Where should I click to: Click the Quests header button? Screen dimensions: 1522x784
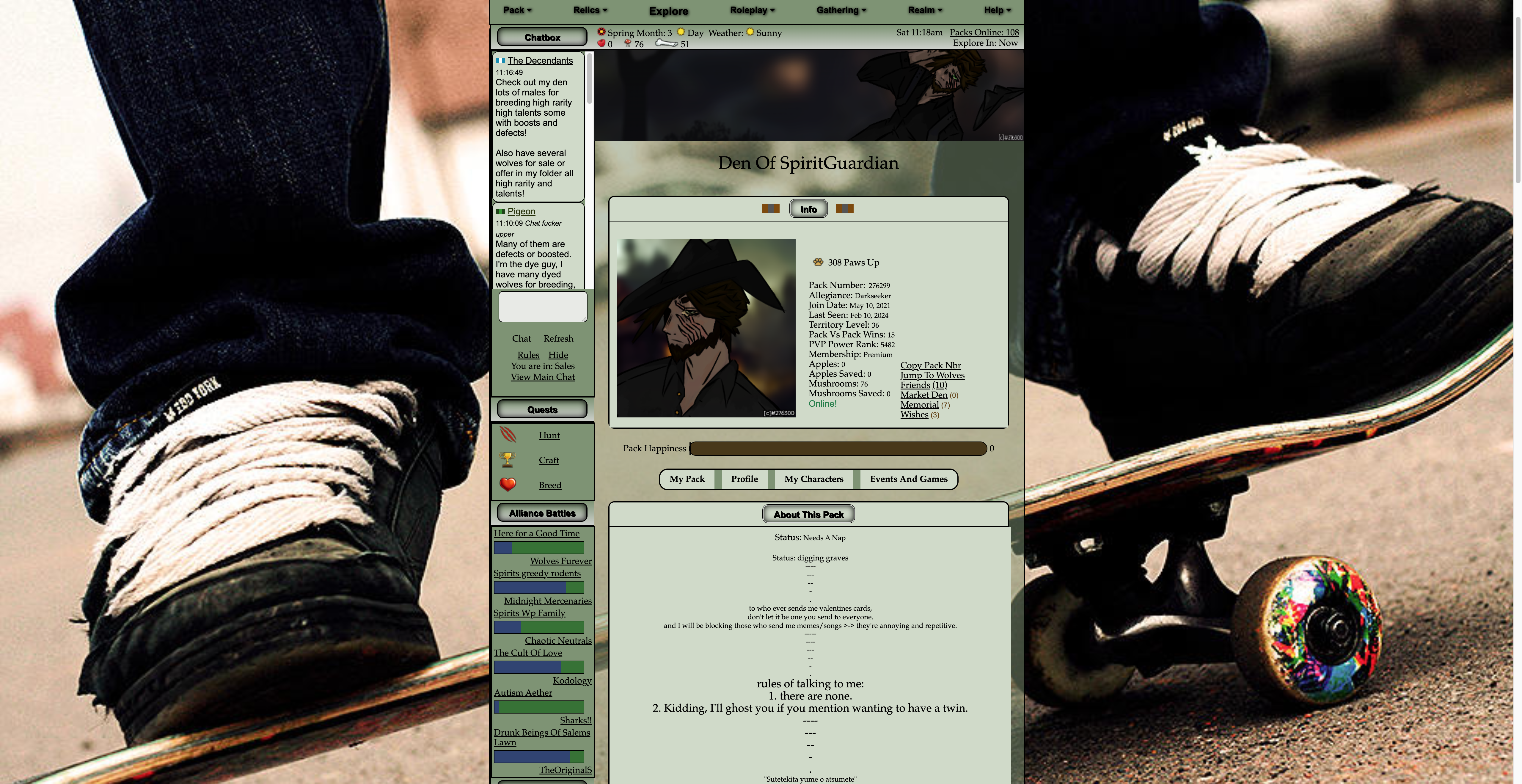click(542, 409)
